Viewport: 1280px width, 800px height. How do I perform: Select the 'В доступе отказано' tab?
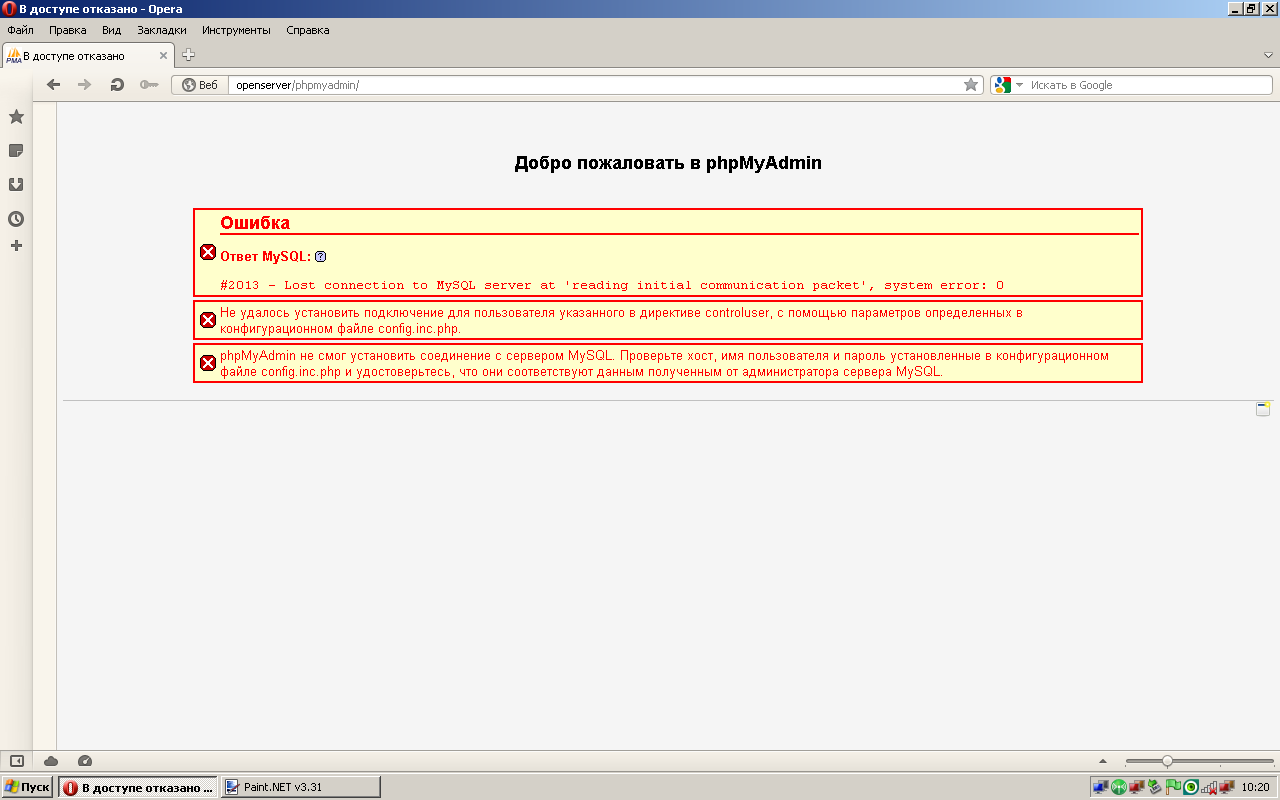[x=87, y=56]
